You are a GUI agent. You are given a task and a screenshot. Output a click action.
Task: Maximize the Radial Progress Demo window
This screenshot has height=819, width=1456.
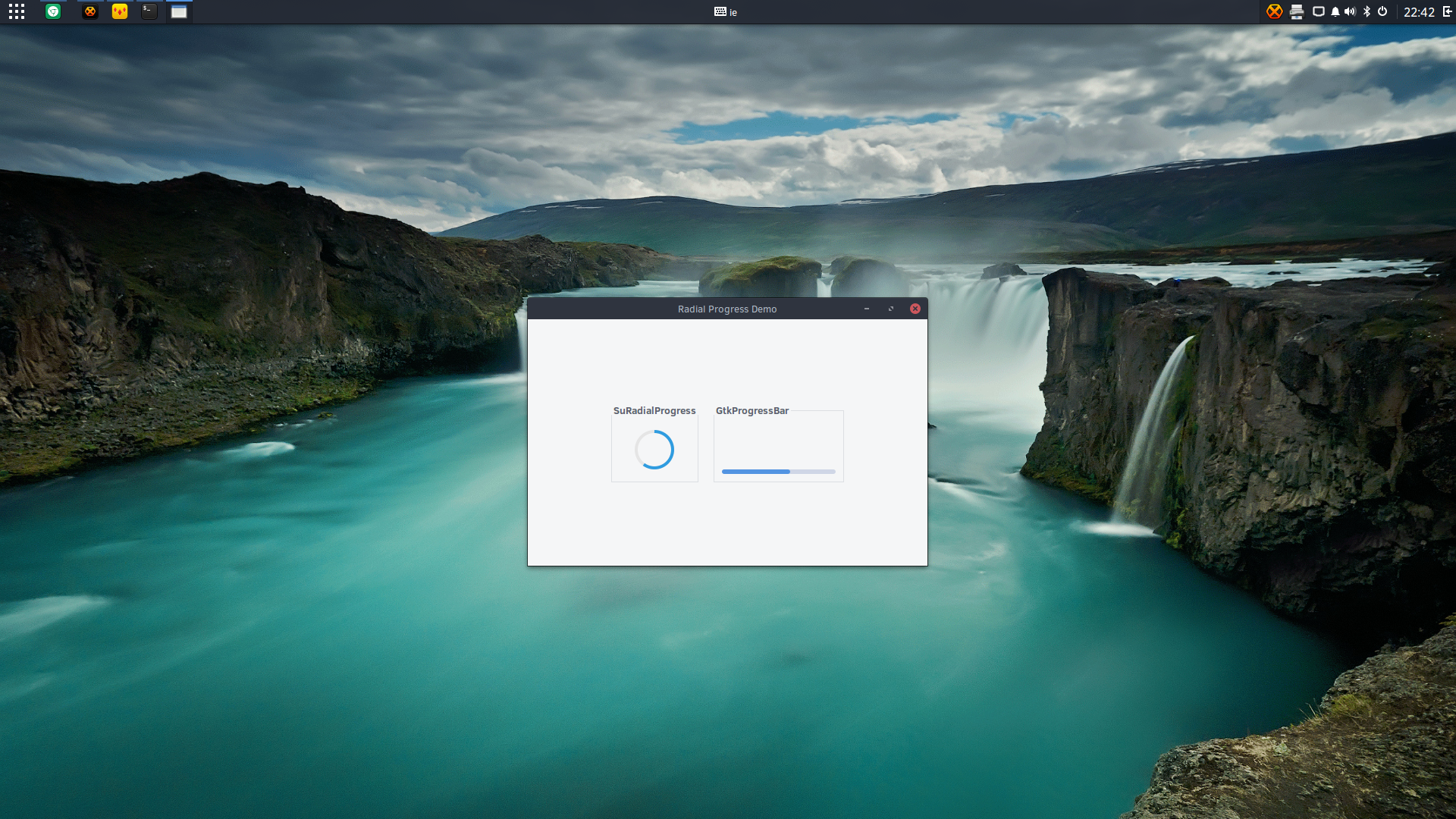(891, 309)
